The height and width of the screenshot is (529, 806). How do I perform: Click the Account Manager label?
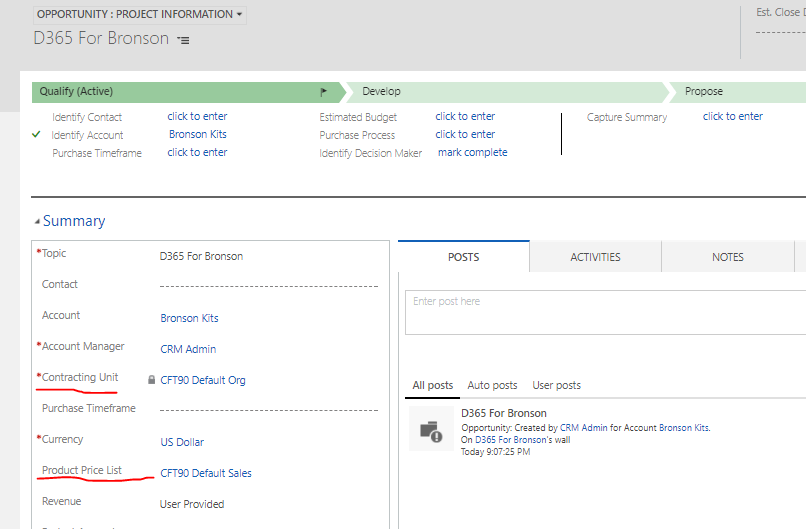pyautogui.click(x=83, y=346)
